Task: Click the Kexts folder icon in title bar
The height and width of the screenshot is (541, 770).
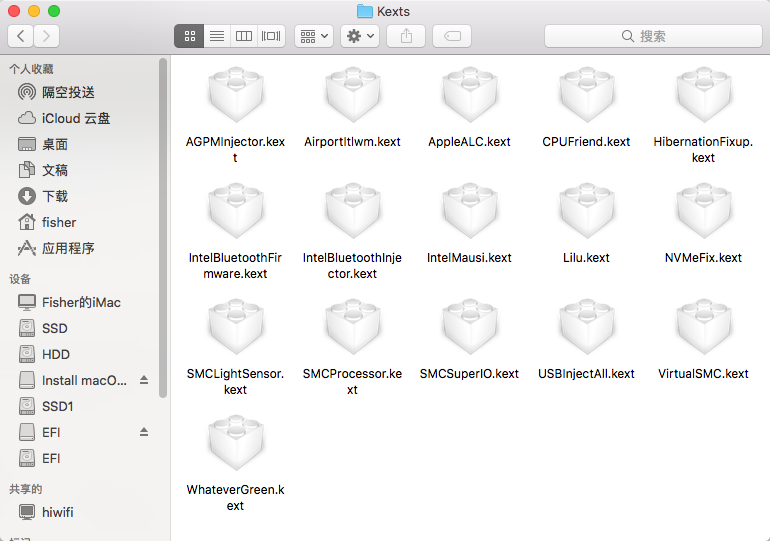Action: 364,11
